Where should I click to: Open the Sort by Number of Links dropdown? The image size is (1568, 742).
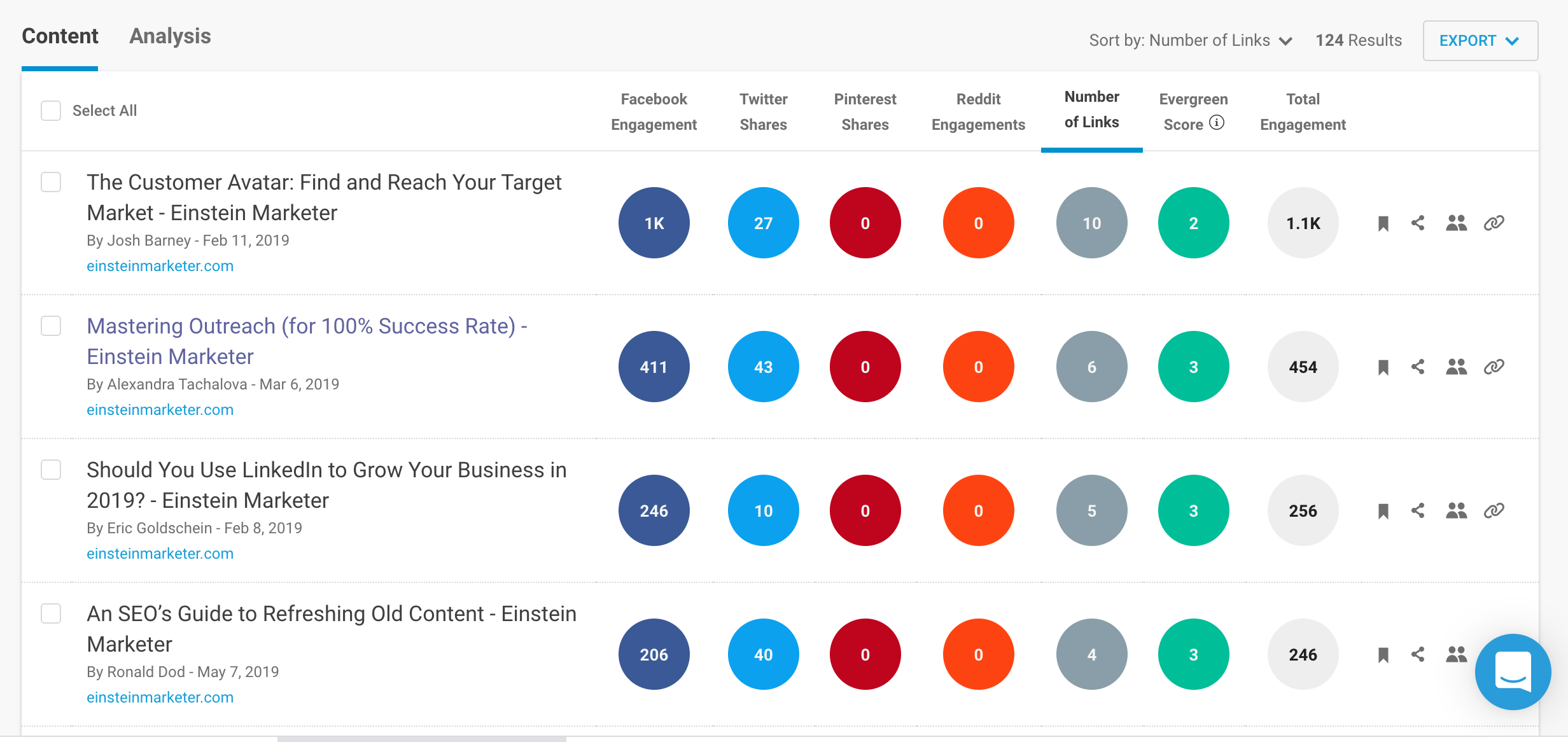[1190, 41]
